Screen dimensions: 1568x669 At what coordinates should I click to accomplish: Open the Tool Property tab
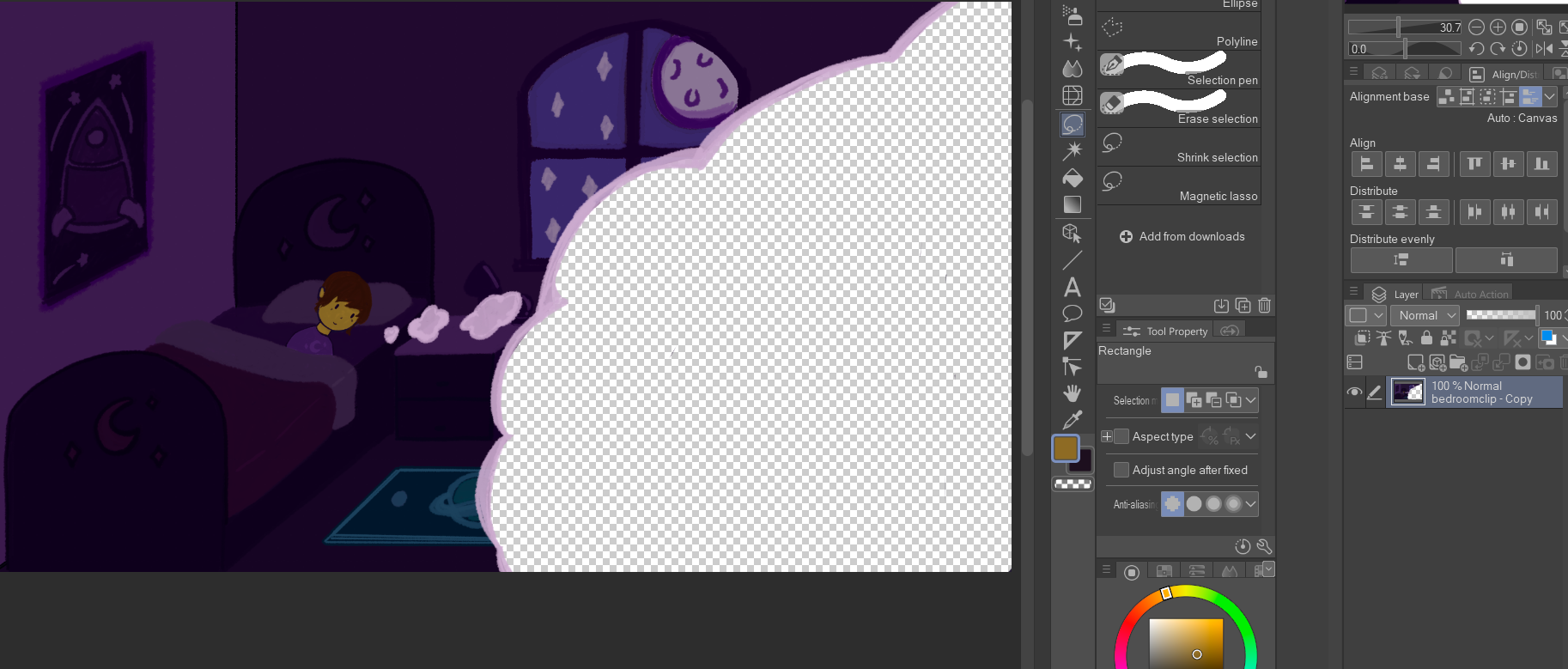click(1165, 331)
